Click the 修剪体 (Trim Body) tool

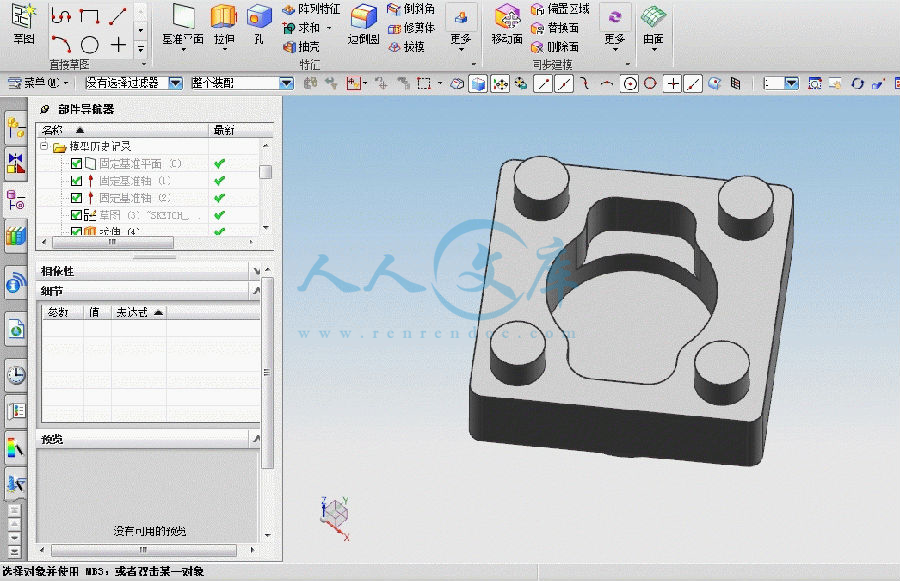[x=411, y=28]
